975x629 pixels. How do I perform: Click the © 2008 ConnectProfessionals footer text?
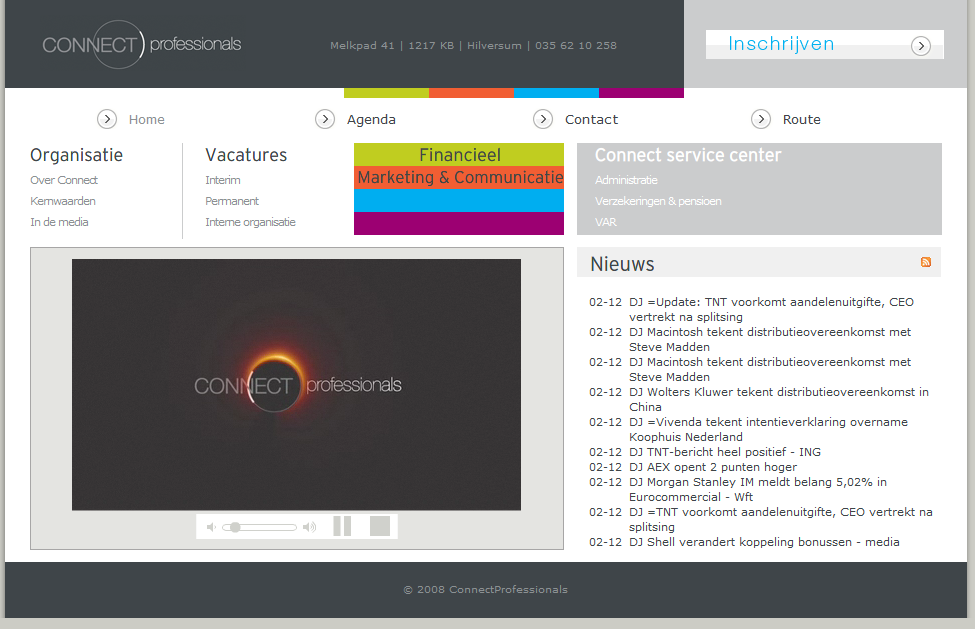pos(486,589)
